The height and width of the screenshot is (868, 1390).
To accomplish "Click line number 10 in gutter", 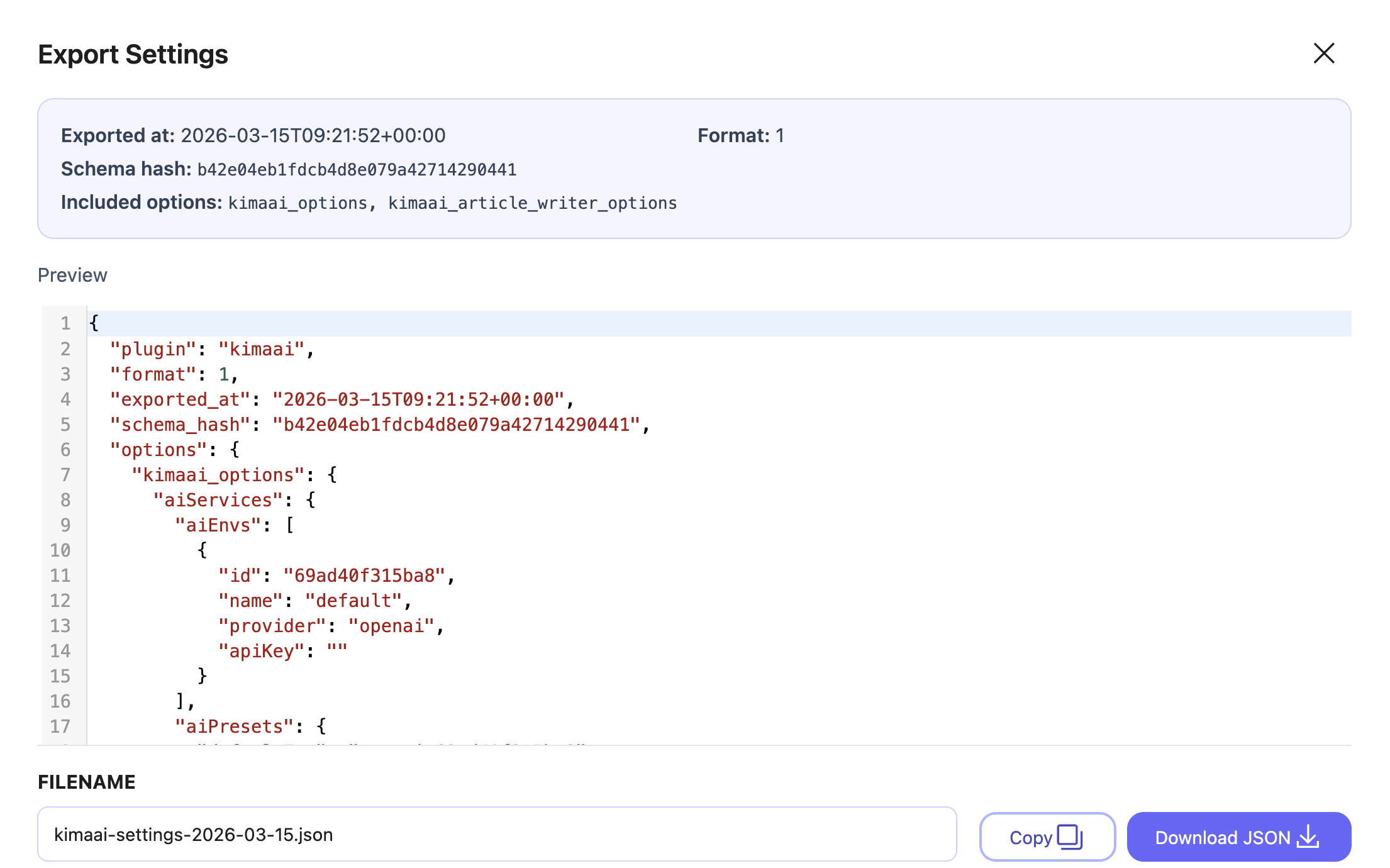I will (x=60, y=550).
